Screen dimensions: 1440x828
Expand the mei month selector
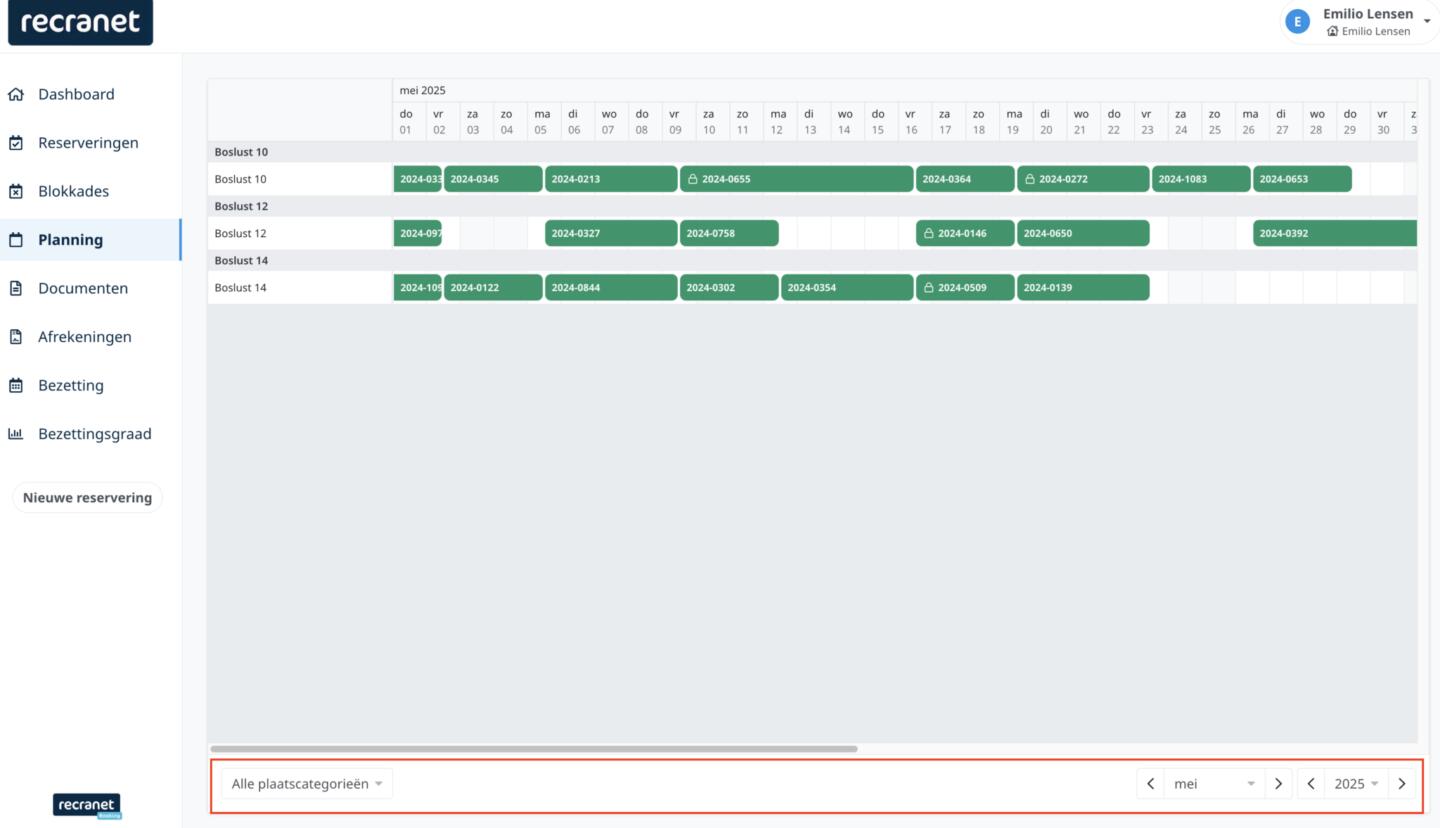[x=1214, y=784]
